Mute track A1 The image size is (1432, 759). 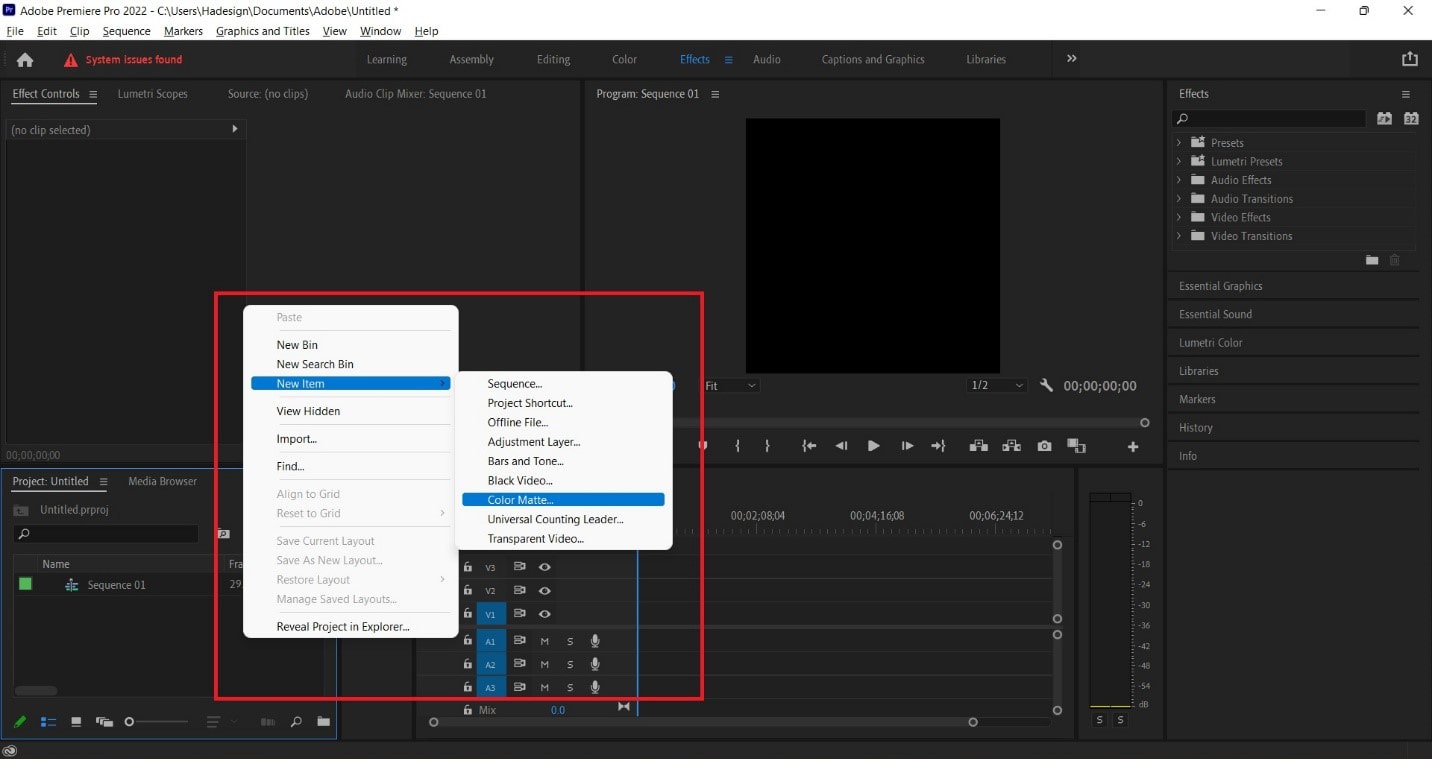pos(545,641)
